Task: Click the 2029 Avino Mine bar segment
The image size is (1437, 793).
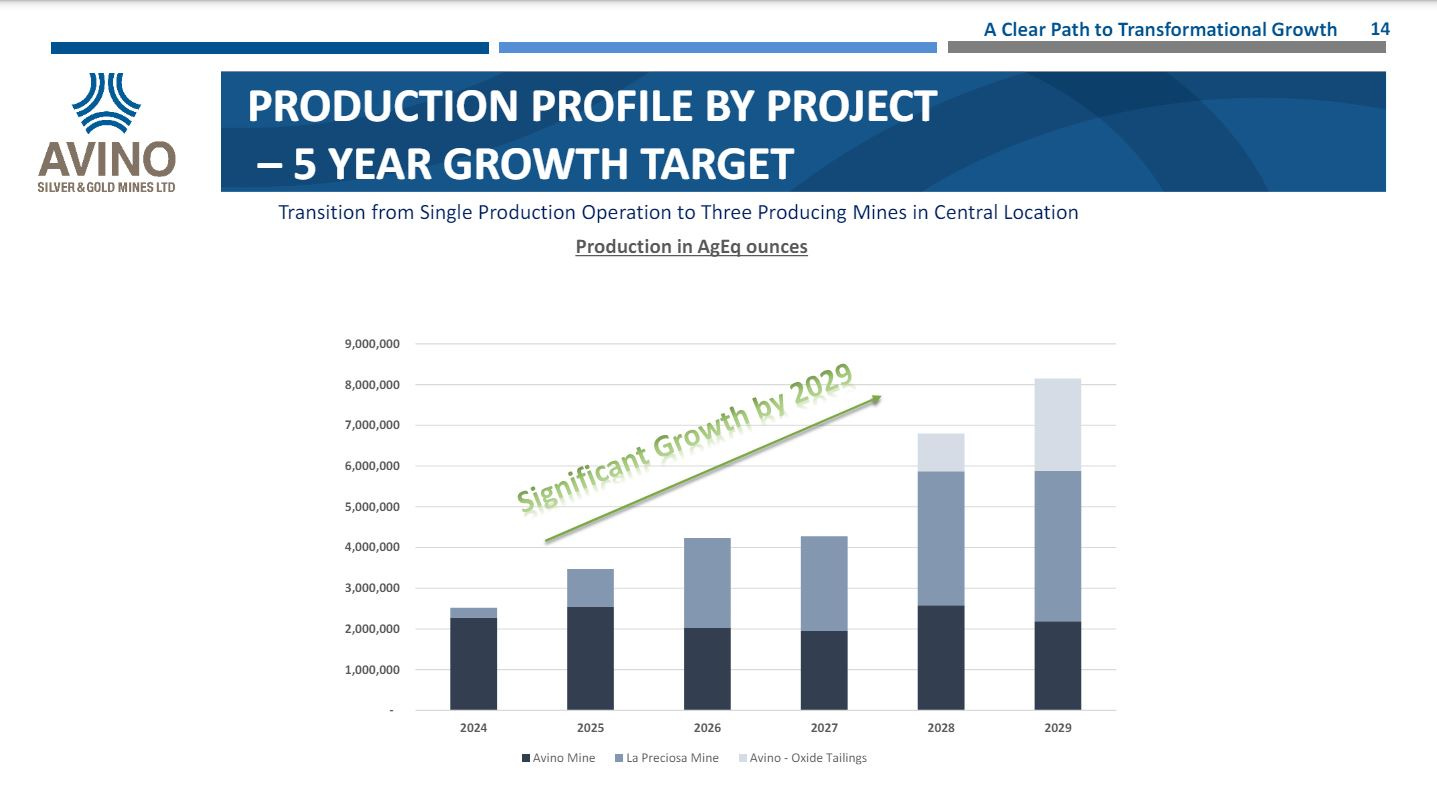Action: pyautogui.click(x=1058, y=666)
